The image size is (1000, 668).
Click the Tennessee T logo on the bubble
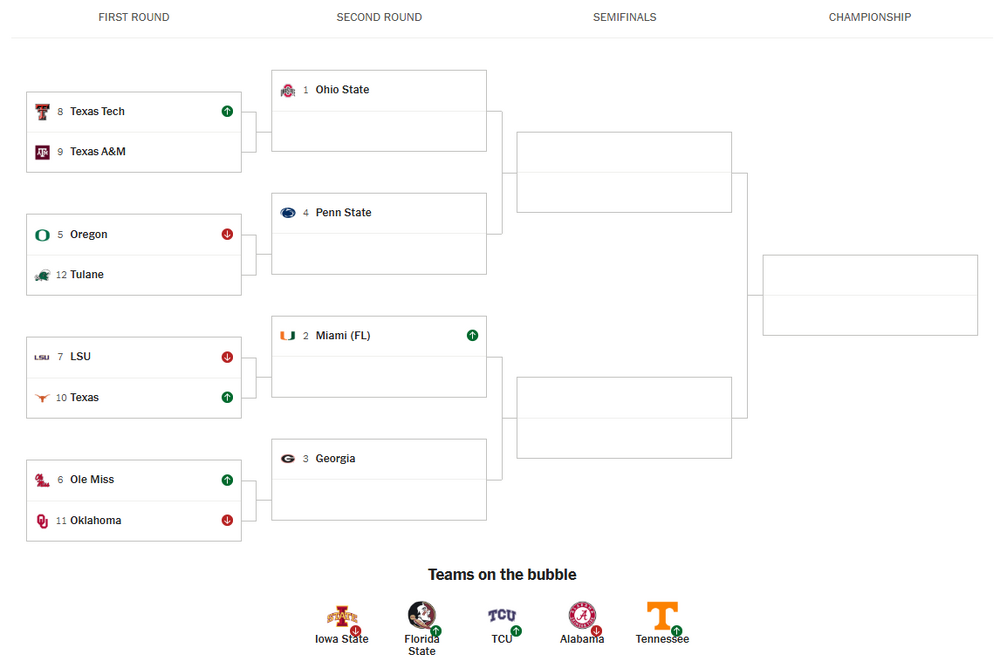[661, 615]
